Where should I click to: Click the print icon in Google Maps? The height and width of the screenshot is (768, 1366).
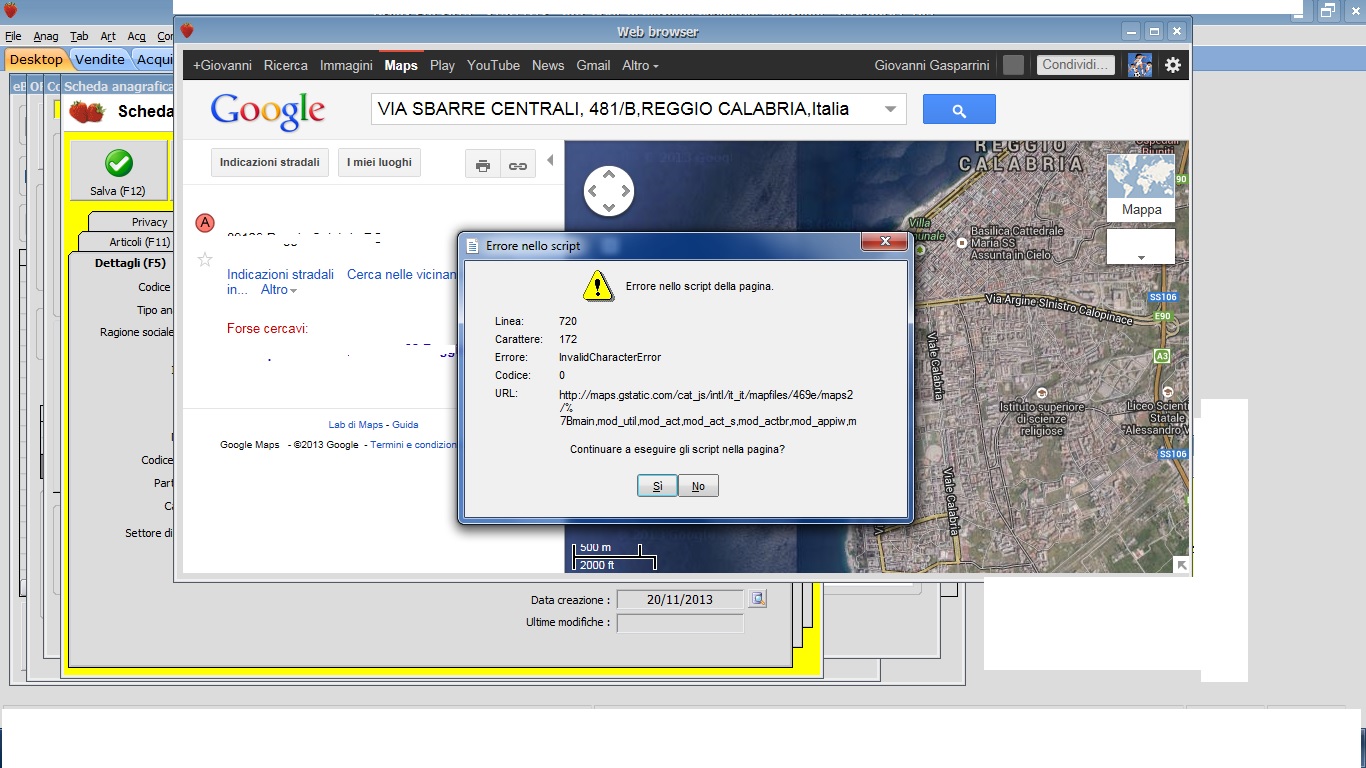point(483,165)
